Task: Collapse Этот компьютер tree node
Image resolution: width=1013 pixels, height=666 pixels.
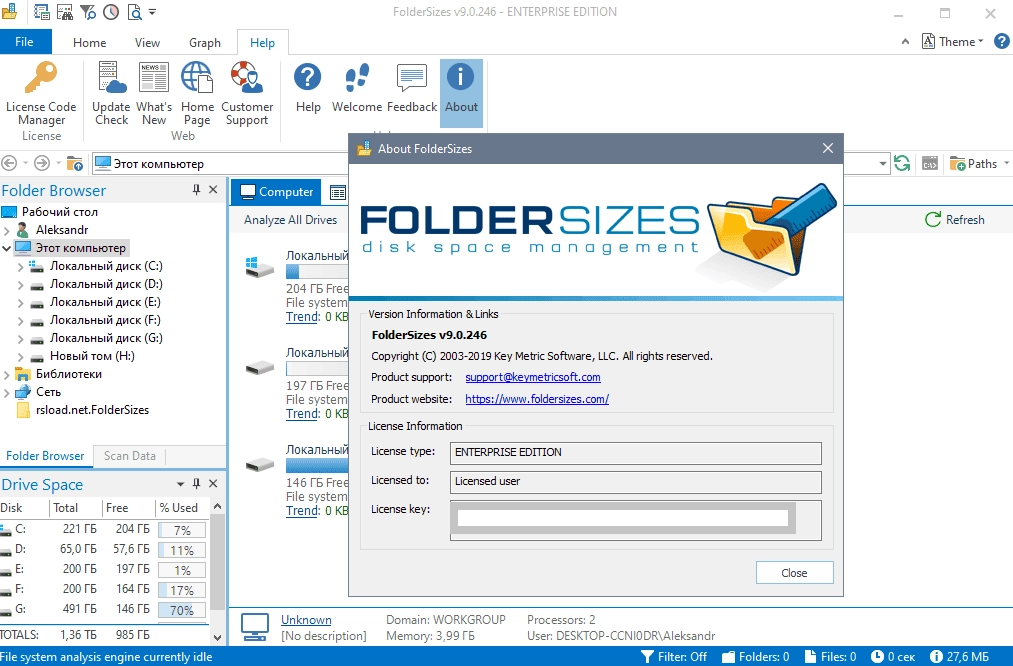Action: (x=6, y=248)
